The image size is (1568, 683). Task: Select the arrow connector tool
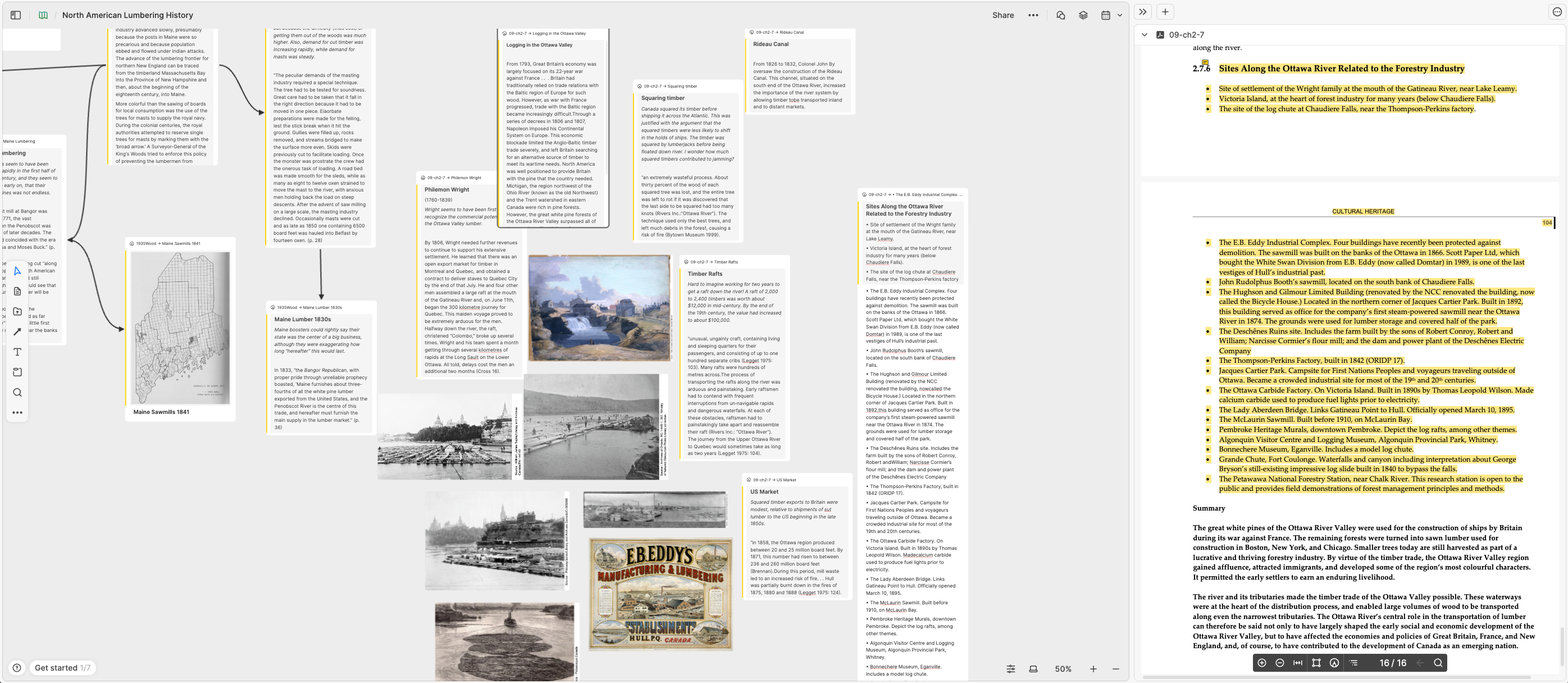(17, 332)
